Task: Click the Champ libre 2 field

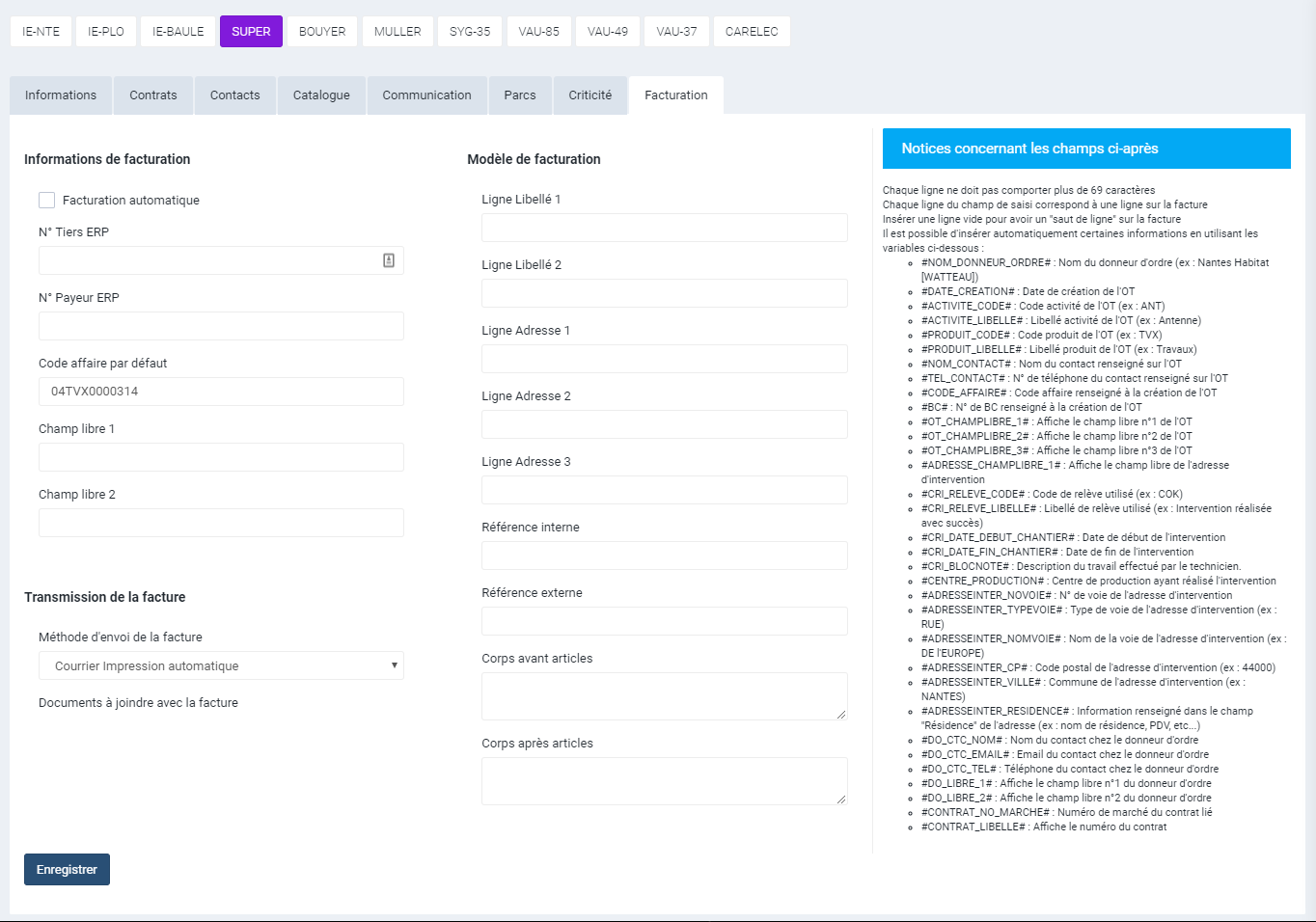Action: coord(221,523)
